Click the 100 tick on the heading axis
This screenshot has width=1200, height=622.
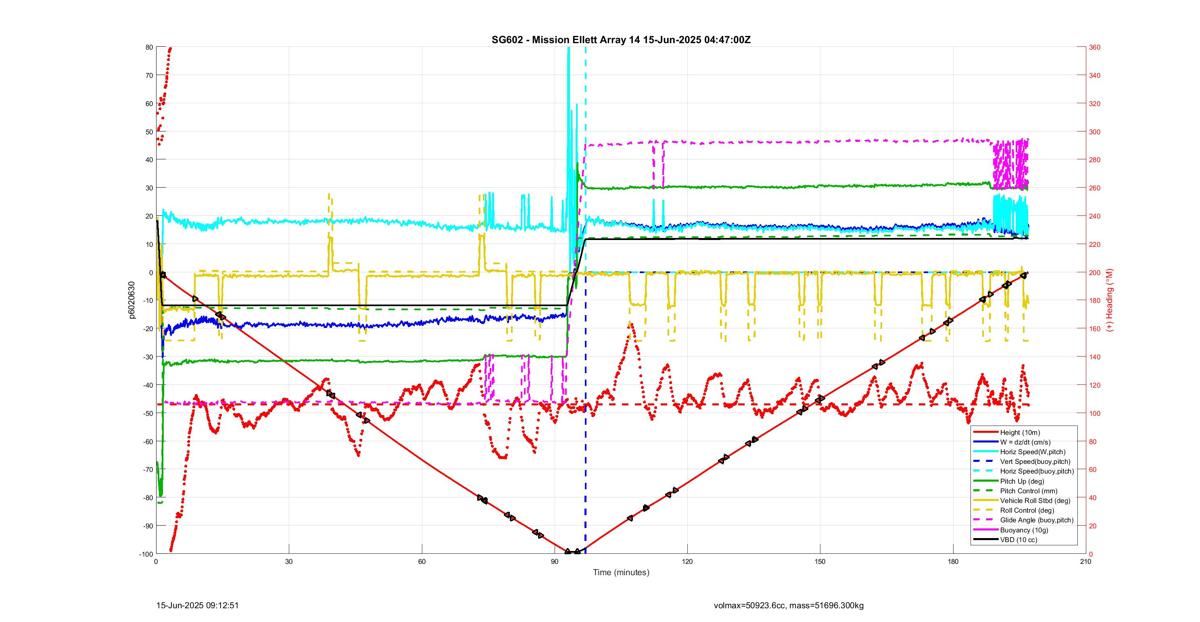(x=1095, y=413)
